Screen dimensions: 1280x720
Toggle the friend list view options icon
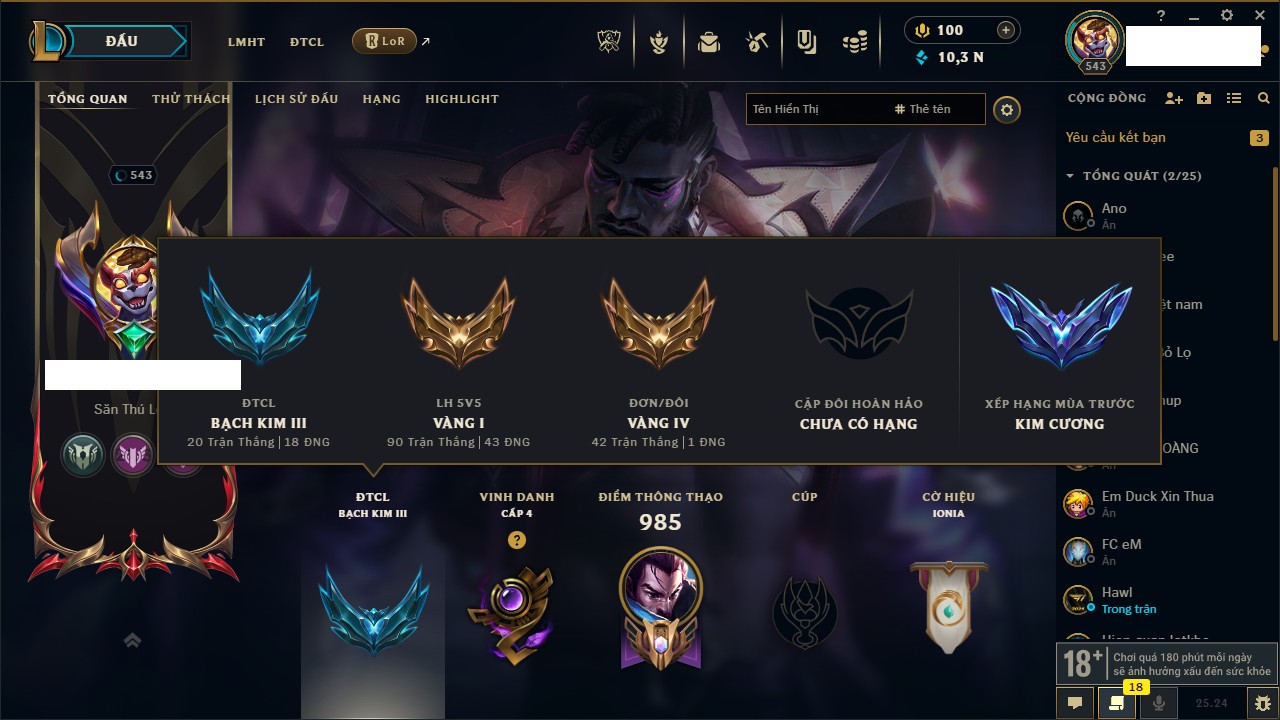pyautogui.click(x=1234, y=98)
